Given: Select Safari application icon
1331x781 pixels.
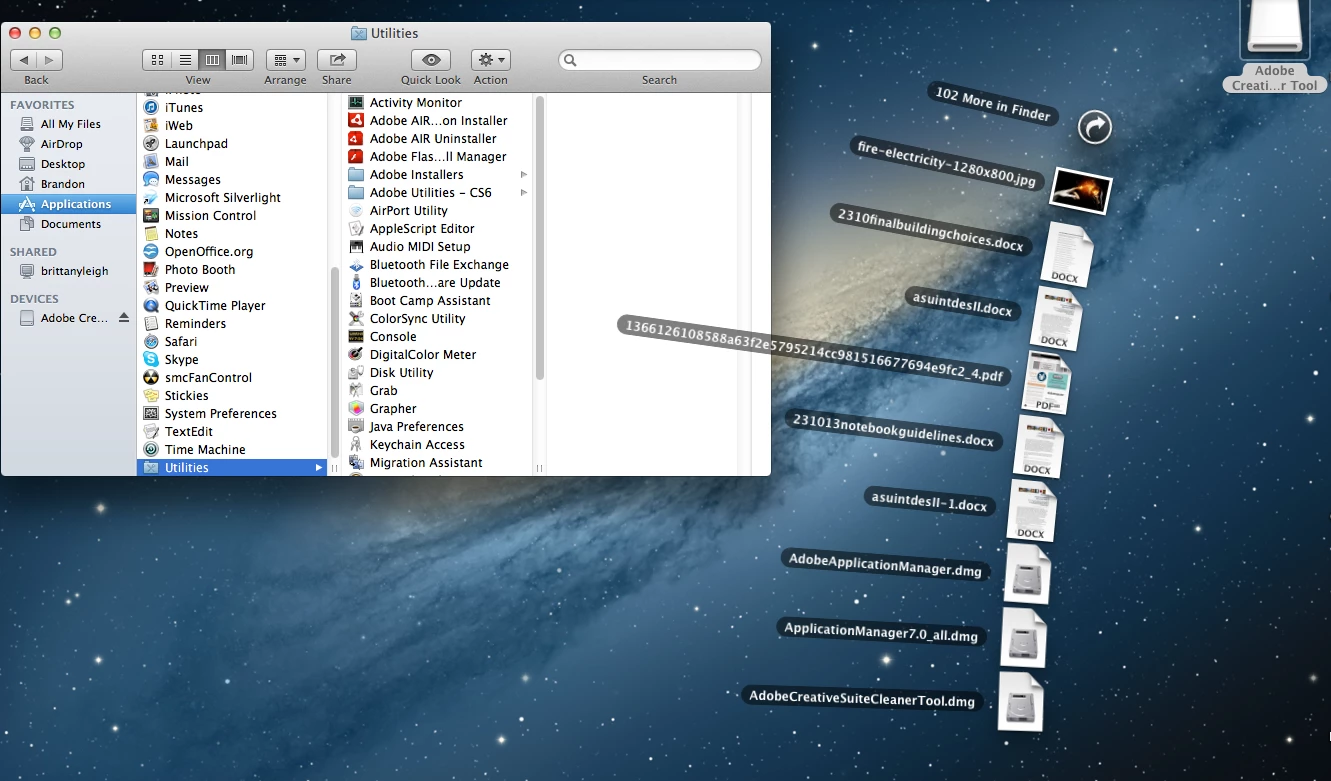Looking at the screenshot, I should [x=151, y=341].
